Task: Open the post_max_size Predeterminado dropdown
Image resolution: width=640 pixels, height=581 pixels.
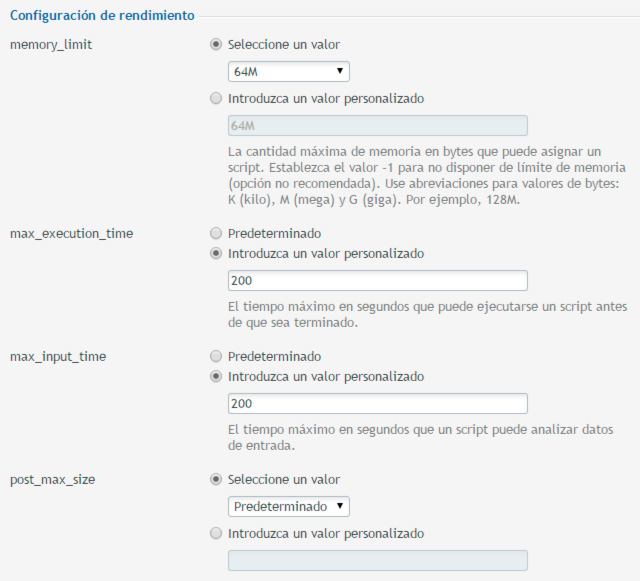Action: [289, 506]
